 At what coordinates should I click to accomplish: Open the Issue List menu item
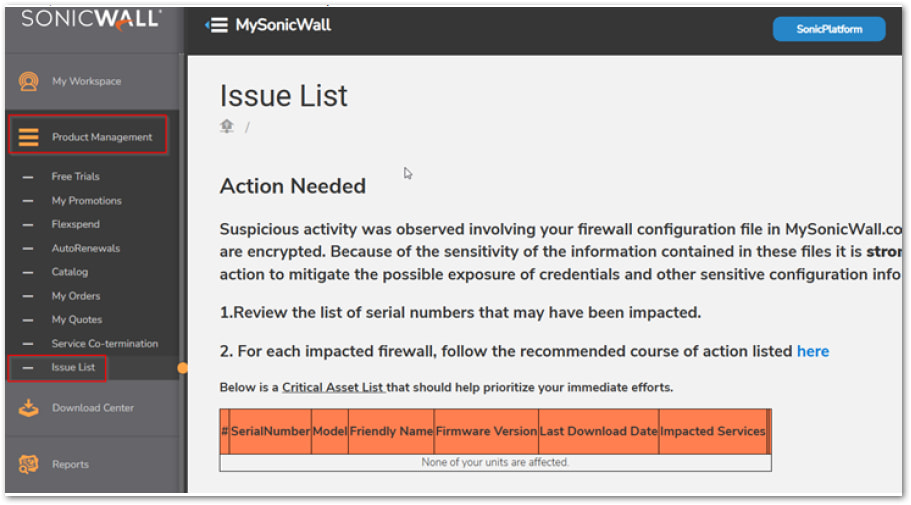[73, 368]
